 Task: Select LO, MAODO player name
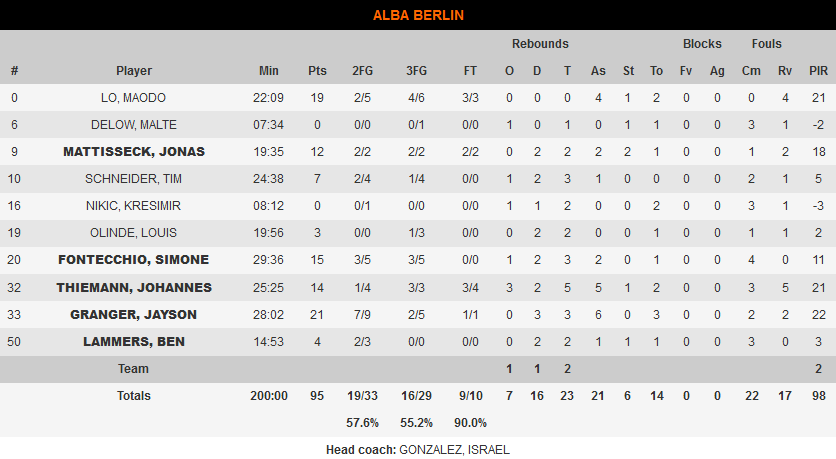(x=133, y=98)
